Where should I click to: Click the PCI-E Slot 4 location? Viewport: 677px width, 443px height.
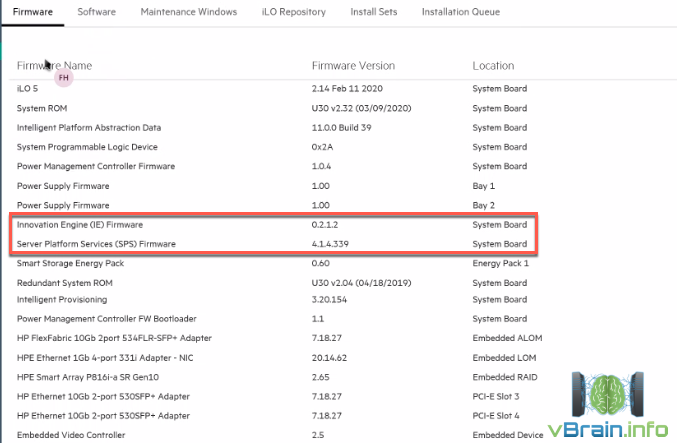point(496,416)
